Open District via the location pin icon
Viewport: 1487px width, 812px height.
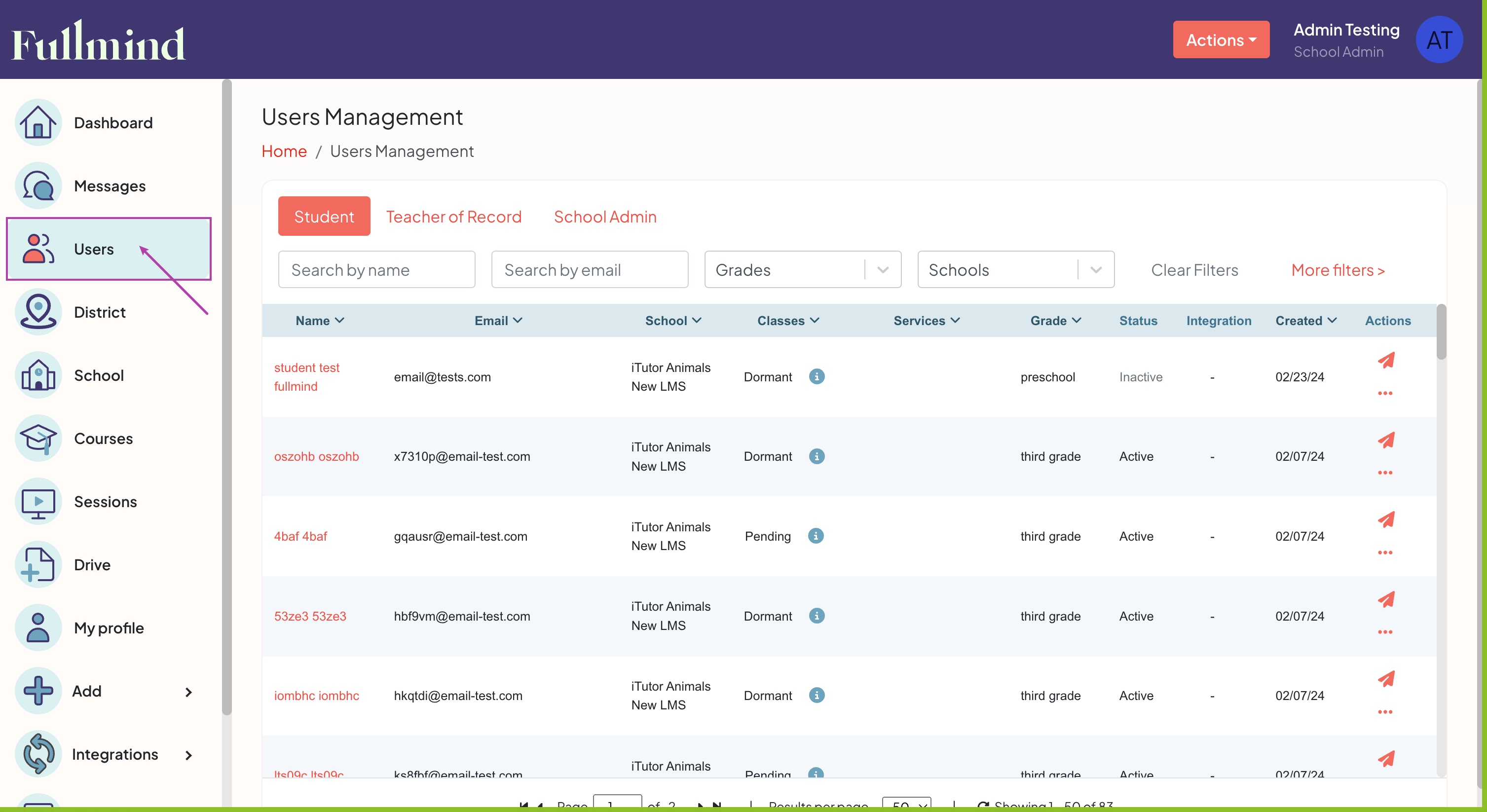point(38,312)
